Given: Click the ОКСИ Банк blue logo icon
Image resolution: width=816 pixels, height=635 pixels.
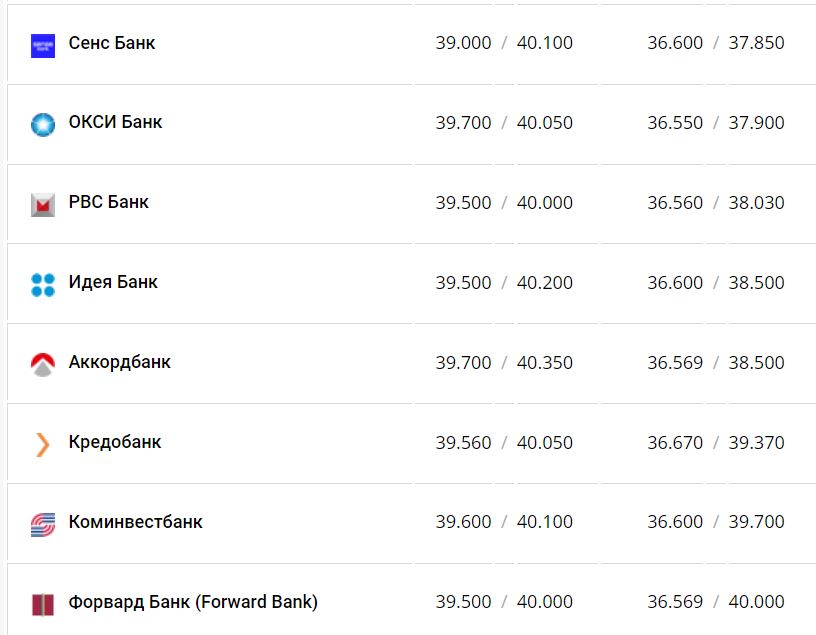Looking at the screenshot, I should point(43,124).
